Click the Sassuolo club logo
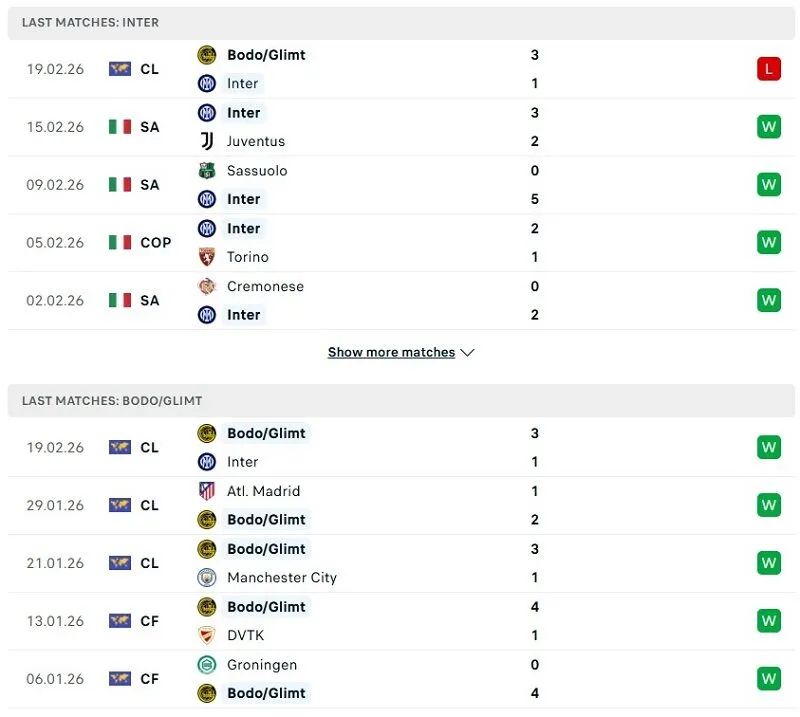 click(x=206, y=171)
